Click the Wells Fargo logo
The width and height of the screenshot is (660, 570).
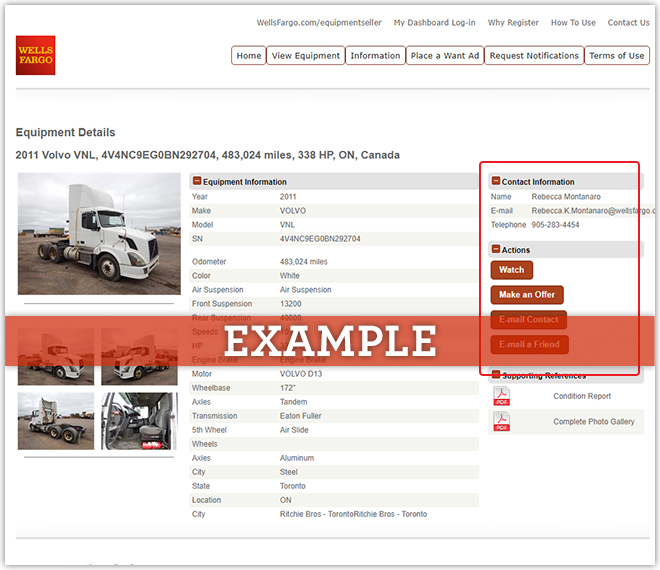pos(35,55)
